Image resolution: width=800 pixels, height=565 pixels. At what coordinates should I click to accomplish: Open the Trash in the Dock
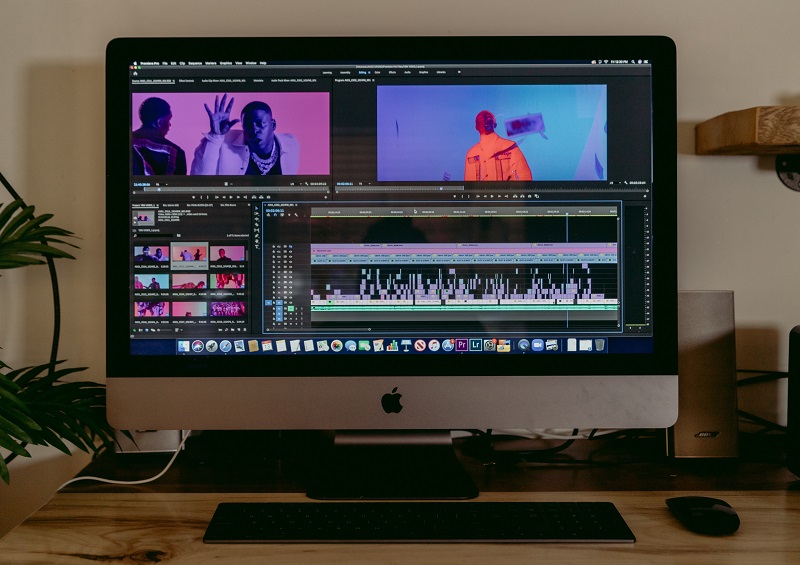pyautogui.click(x=599, y=345)
